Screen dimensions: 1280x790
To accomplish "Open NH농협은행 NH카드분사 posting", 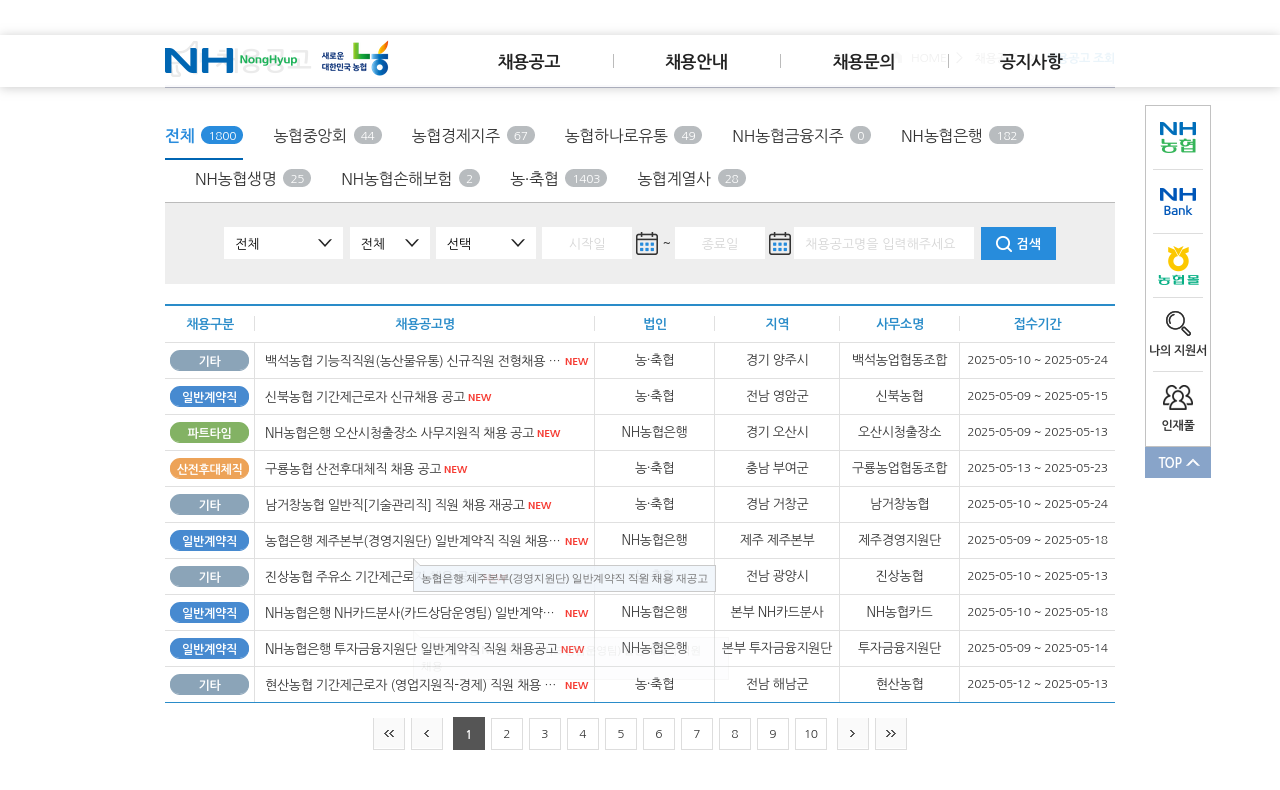I will [x=411, y=612].
